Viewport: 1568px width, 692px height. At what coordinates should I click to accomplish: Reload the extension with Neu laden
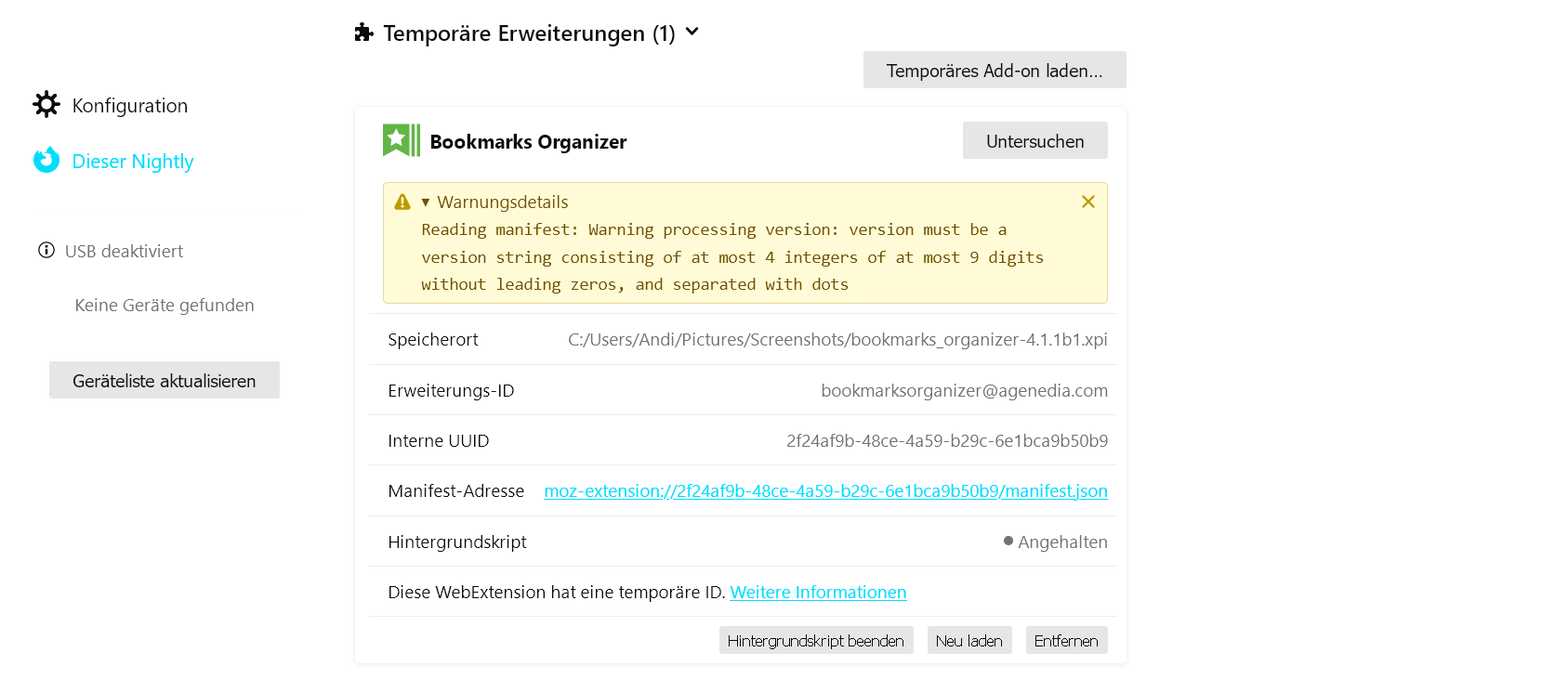tap(968, 641)
